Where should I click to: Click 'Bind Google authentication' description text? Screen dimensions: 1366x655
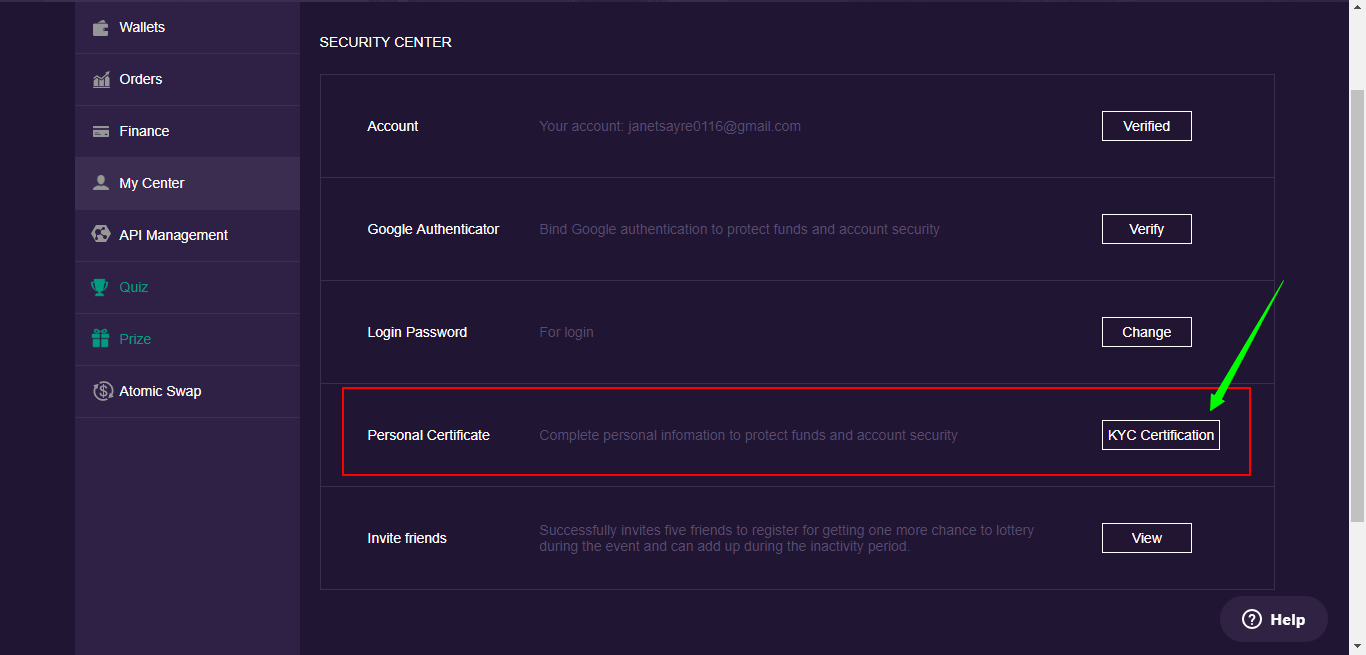pos(739,229)
